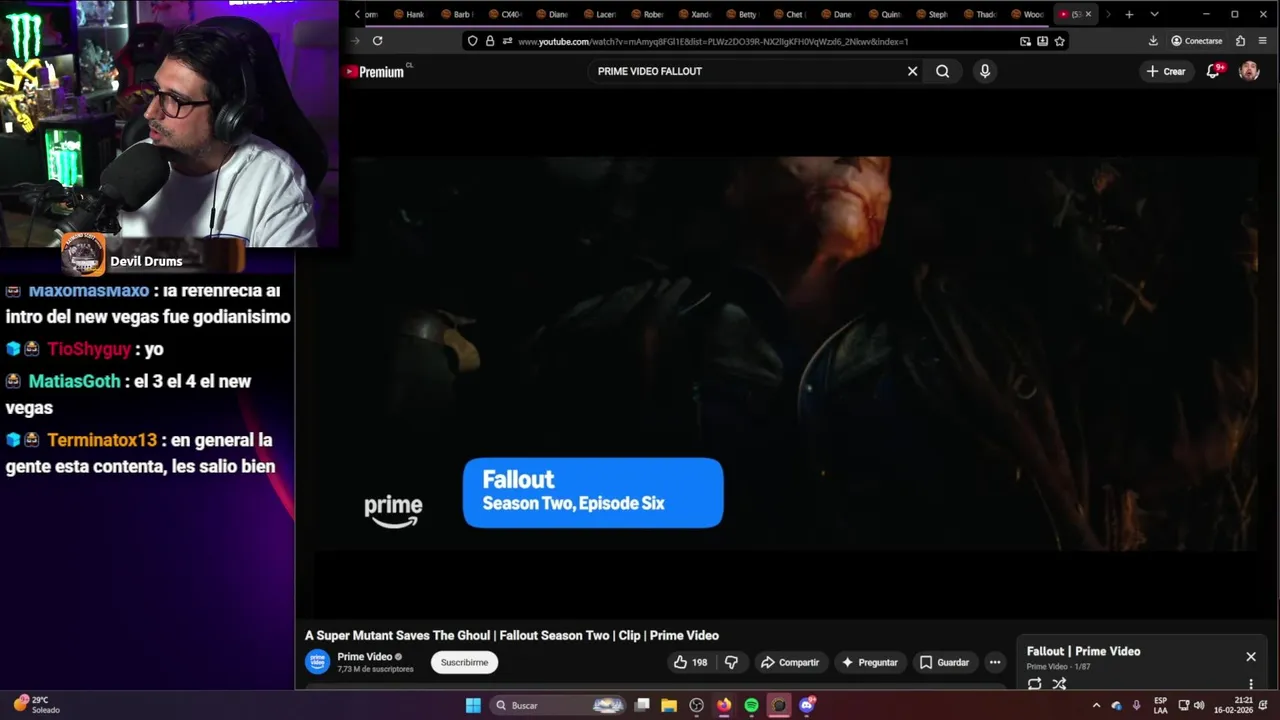Open a new browser tab
Viewport: 1280px width, 720px height.
coord(1129,14)
